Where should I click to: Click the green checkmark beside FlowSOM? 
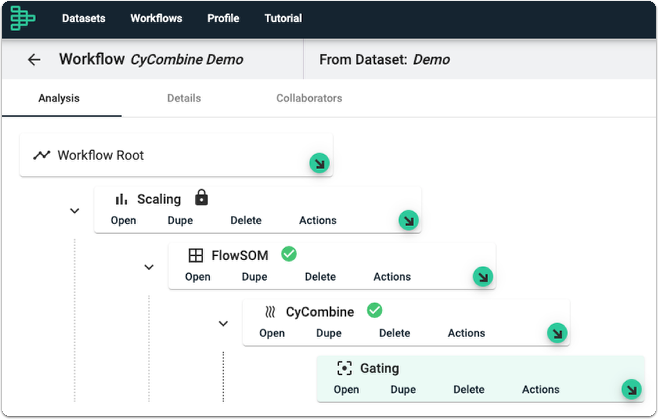(289, 254)
